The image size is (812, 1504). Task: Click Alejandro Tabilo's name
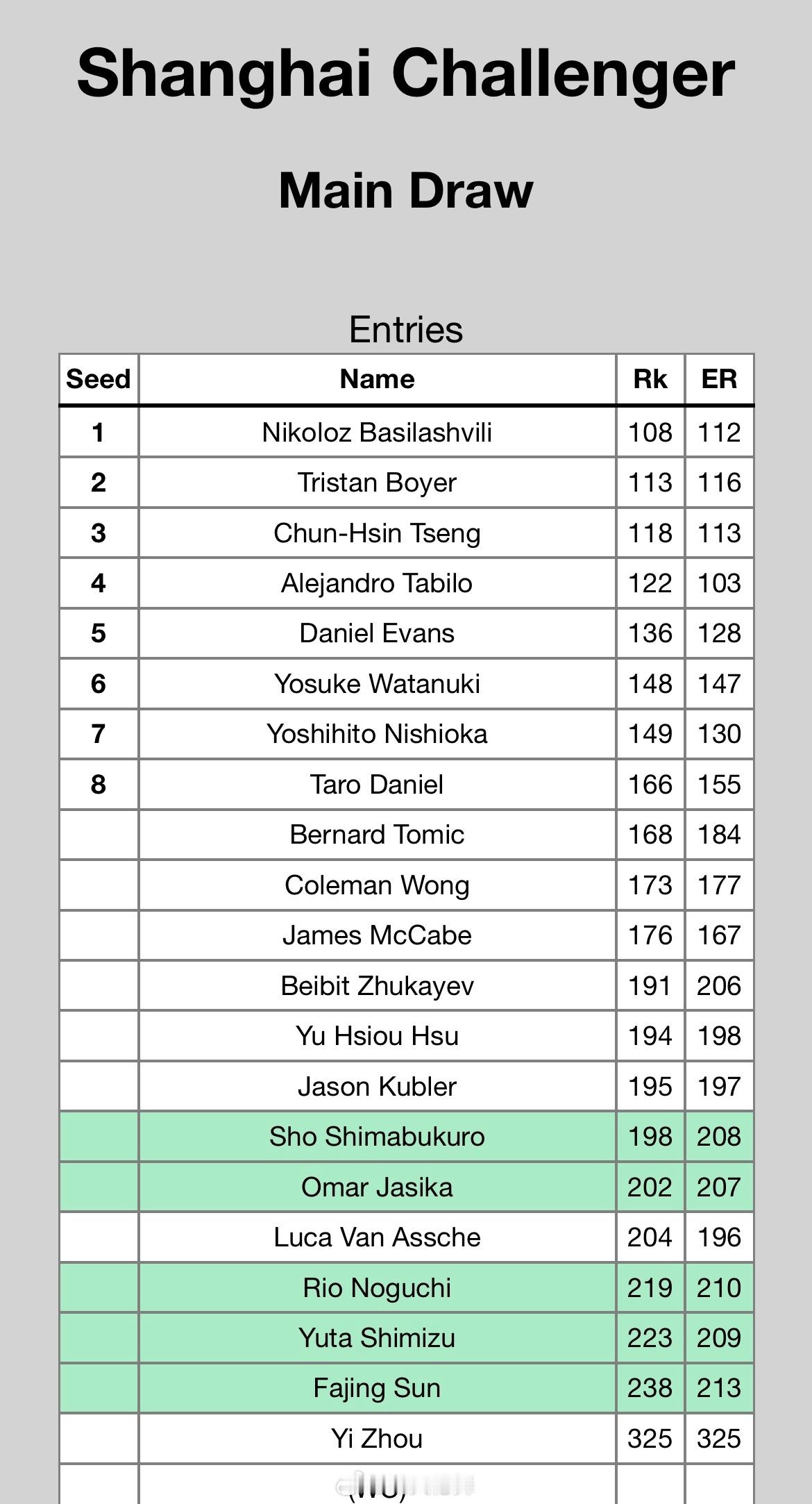click(x=377, y=583)
